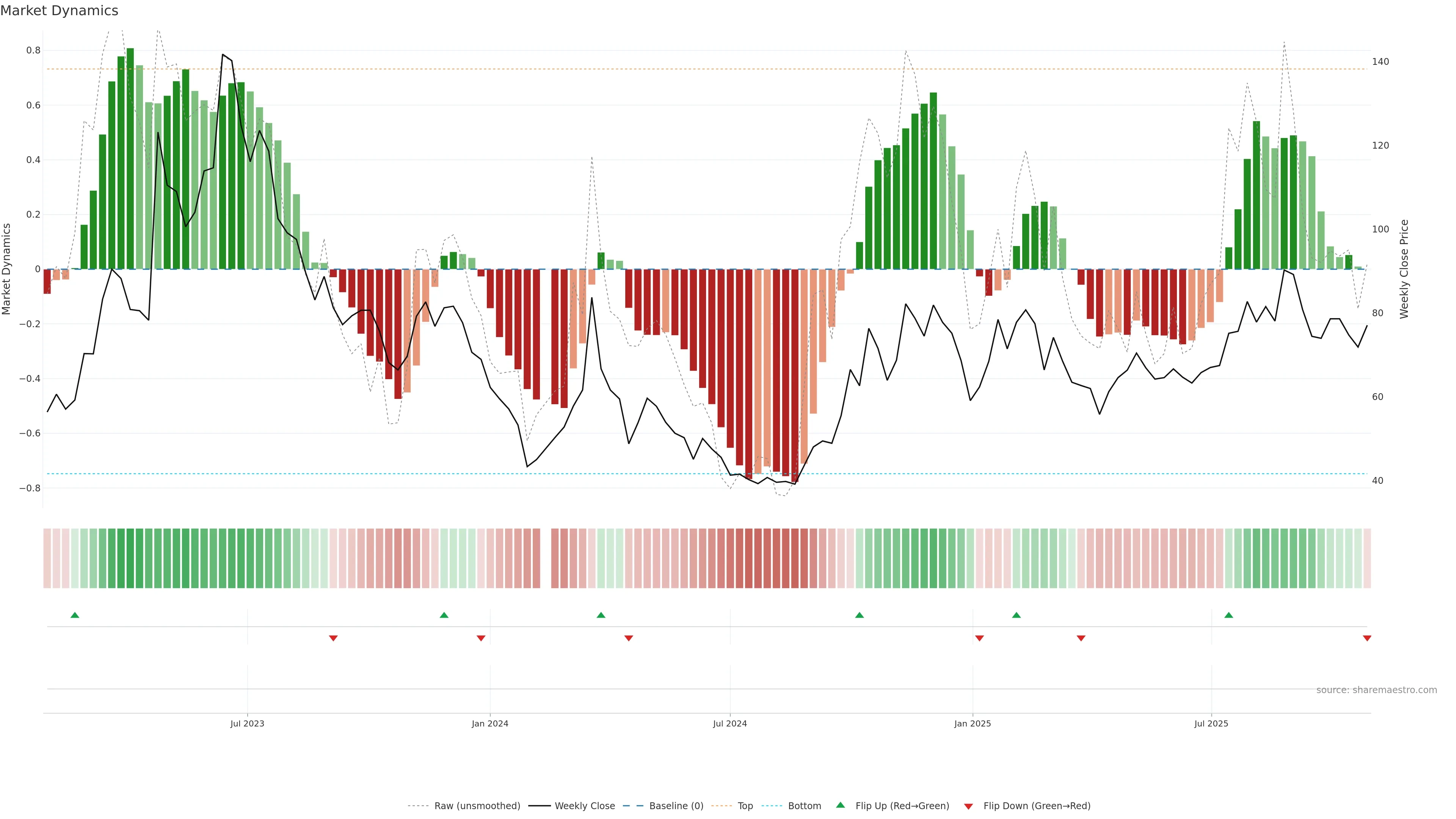The image size is (1456, 819).
Task: Toggle the Top legend entry
Action: tap(745, 806)
